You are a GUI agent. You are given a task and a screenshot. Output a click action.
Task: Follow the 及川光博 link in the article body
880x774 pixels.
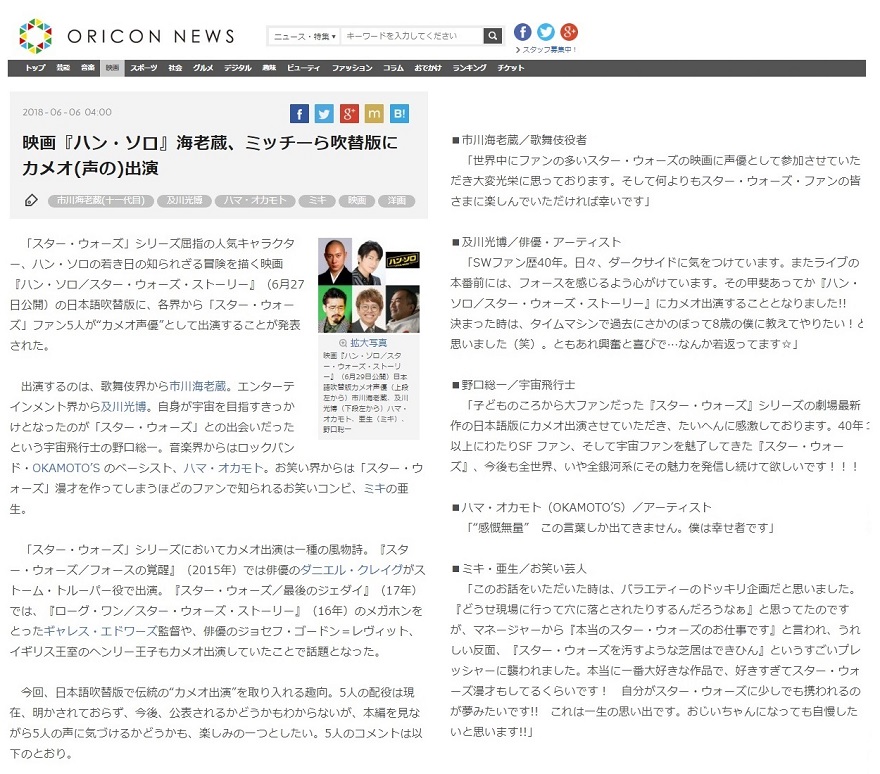point(123,406)
